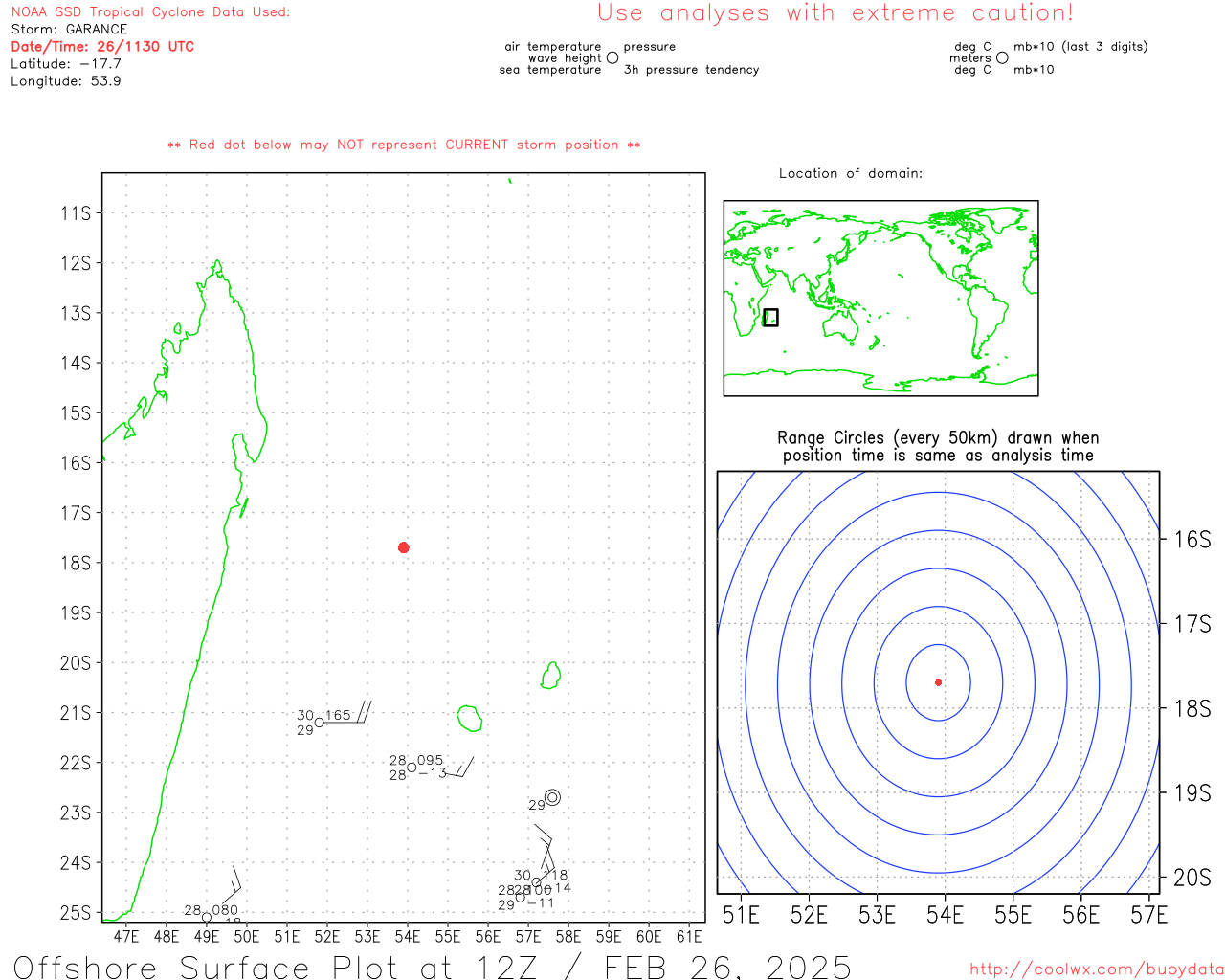The width and height of the screenshot is (1225, 980).
Task: Click the 'Range Circles (every 50km)' caption
Action: 938,438
